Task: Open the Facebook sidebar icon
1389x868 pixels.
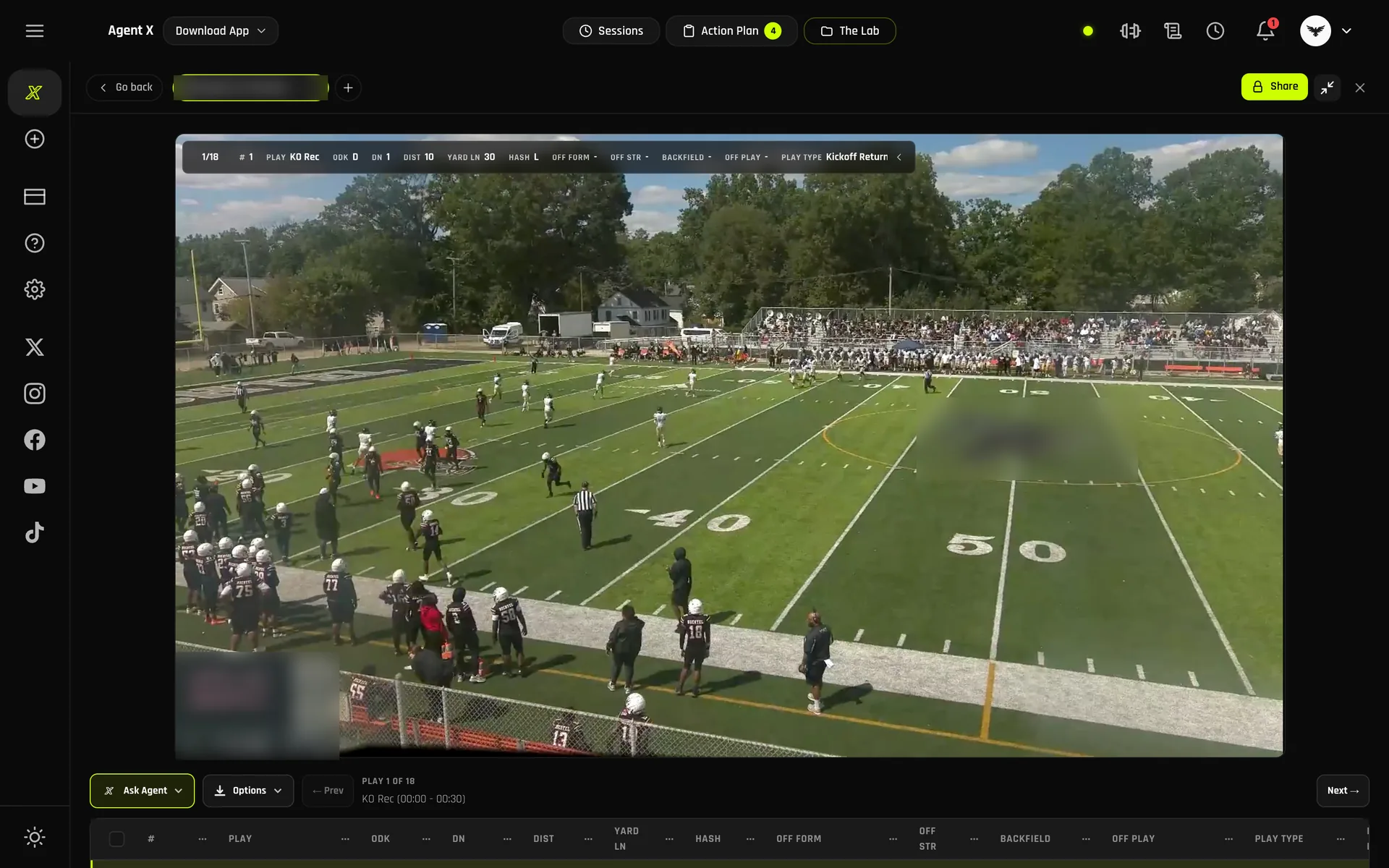Action: point(35,440)
